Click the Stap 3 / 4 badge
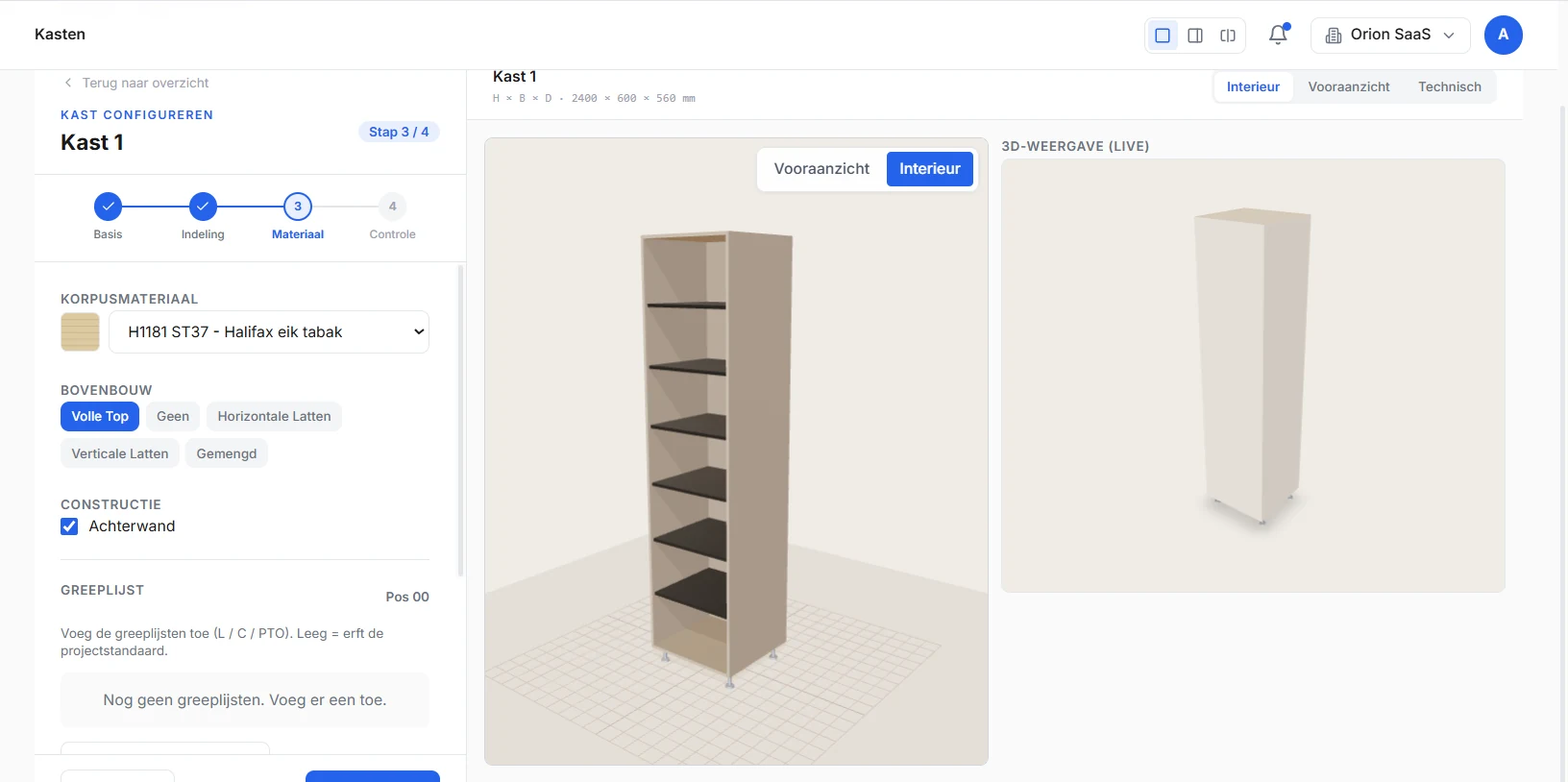 399,132
